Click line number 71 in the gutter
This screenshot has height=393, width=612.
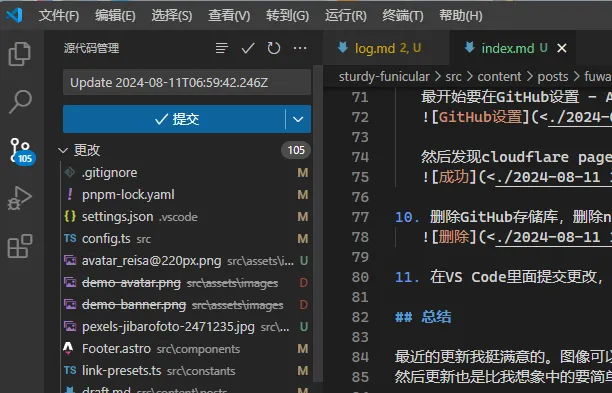coord(360,97)
